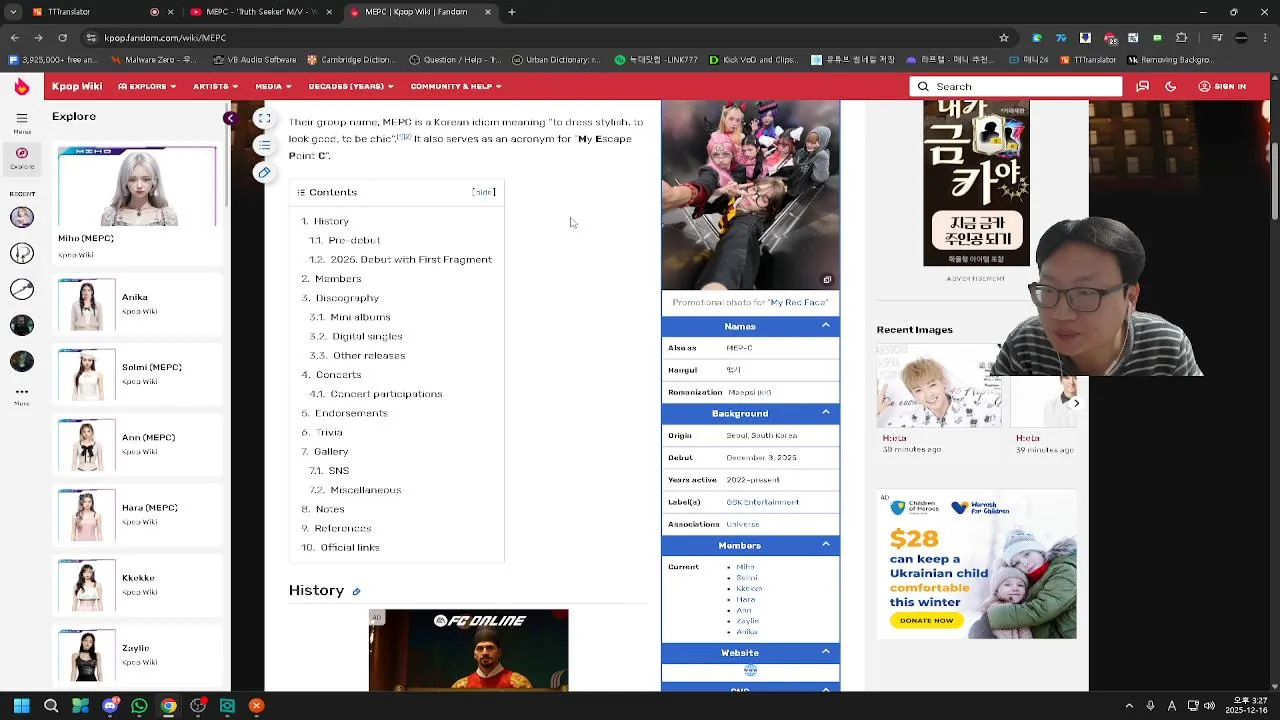Image resolution: width=1280 pixels, height=720 pixels.
Task: Open the website globe icon in infobox
Action: [750, 670]
